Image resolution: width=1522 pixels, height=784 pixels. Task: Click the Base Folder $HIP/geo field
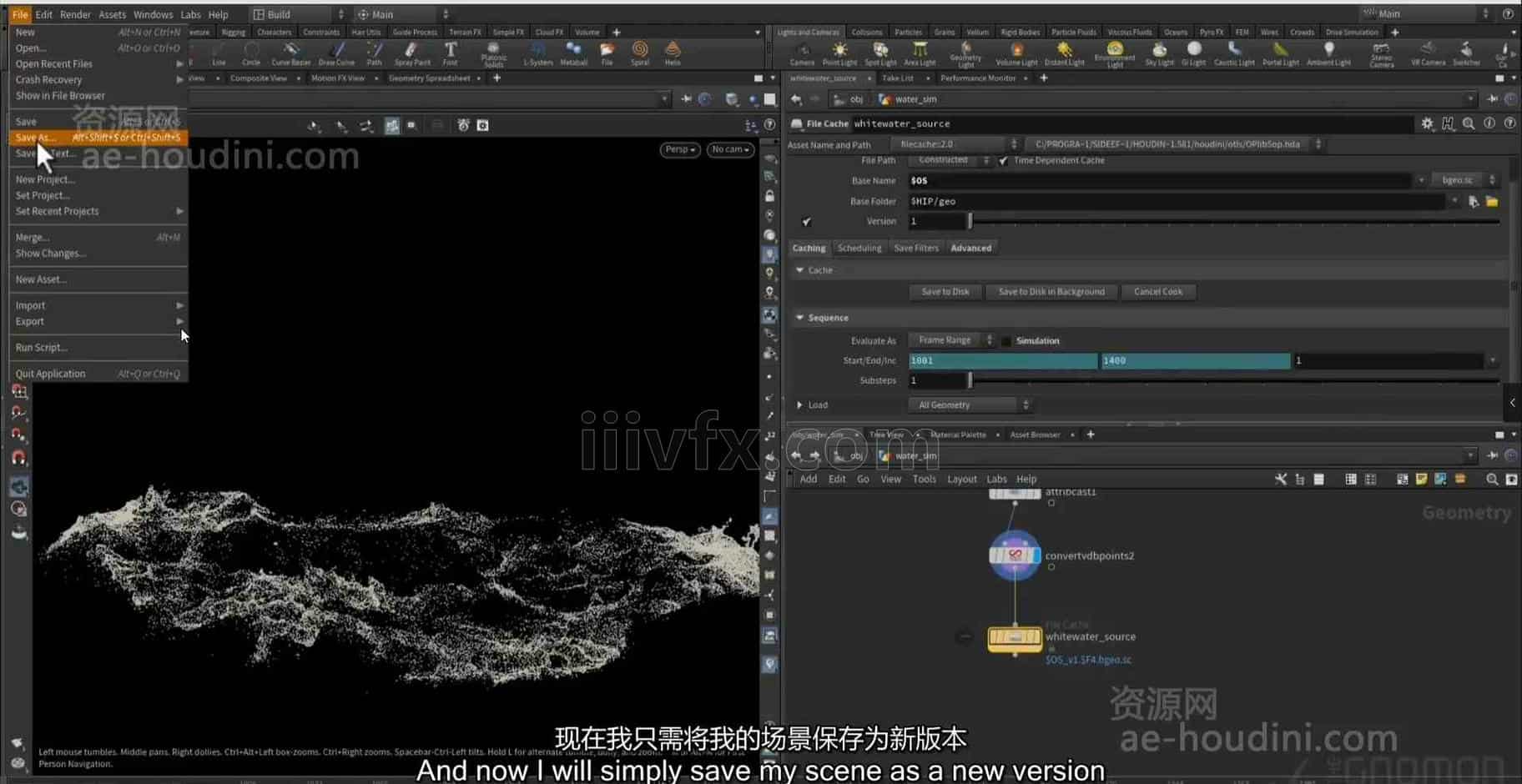click(x=1176, y=201)
